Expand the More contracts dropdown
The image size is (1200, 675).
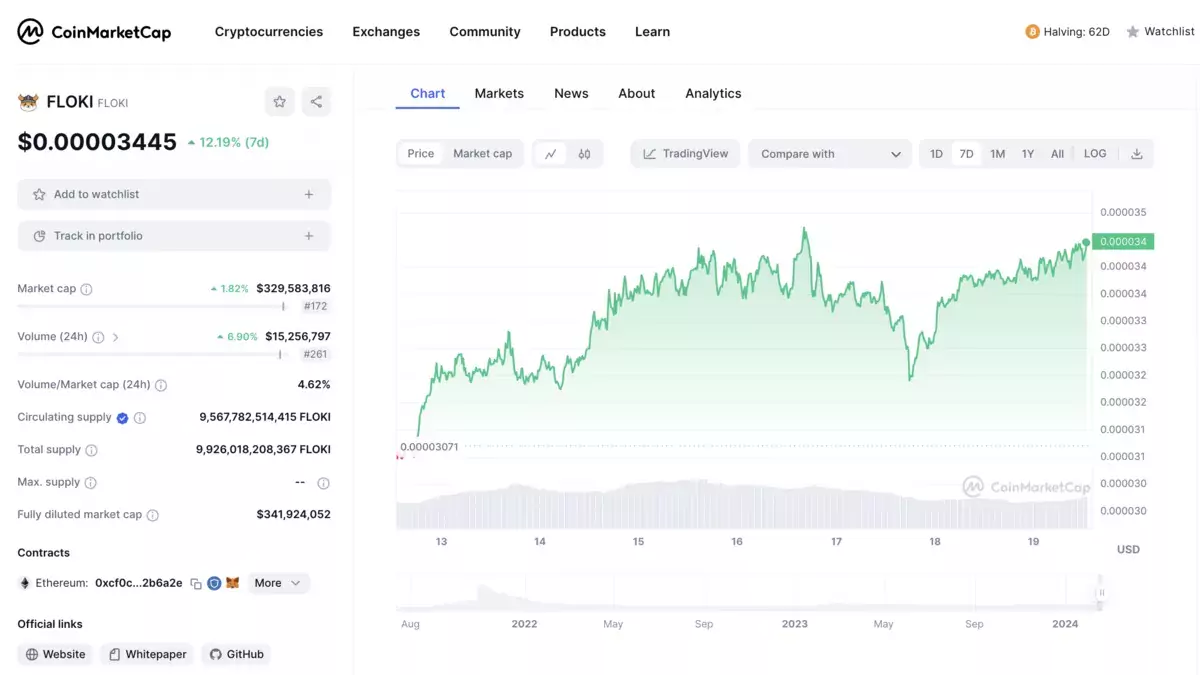click(x=279, y=583)
